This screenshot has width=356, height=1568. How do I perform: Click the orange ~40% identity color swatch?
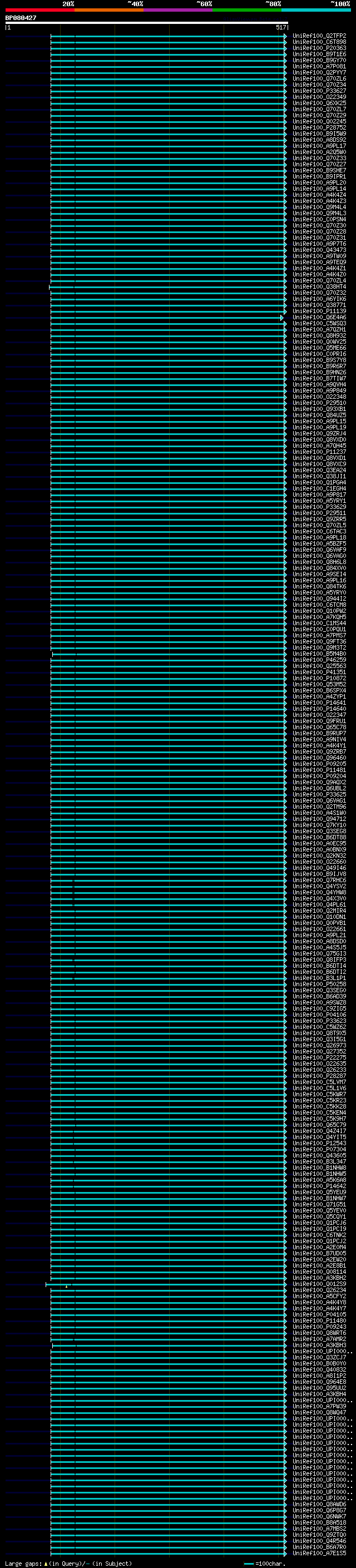tap(109, 11)
